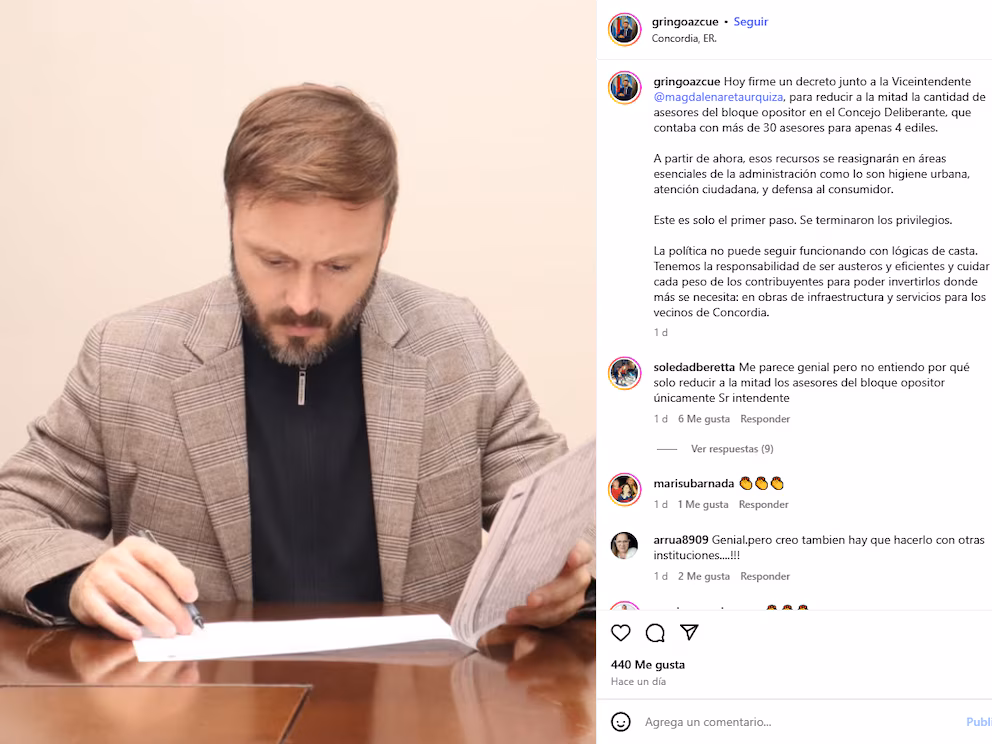Open @magdalenaretaurquiza mention link
The height and width of the screenshot is (744, 992).
click(x=718, y=97)
